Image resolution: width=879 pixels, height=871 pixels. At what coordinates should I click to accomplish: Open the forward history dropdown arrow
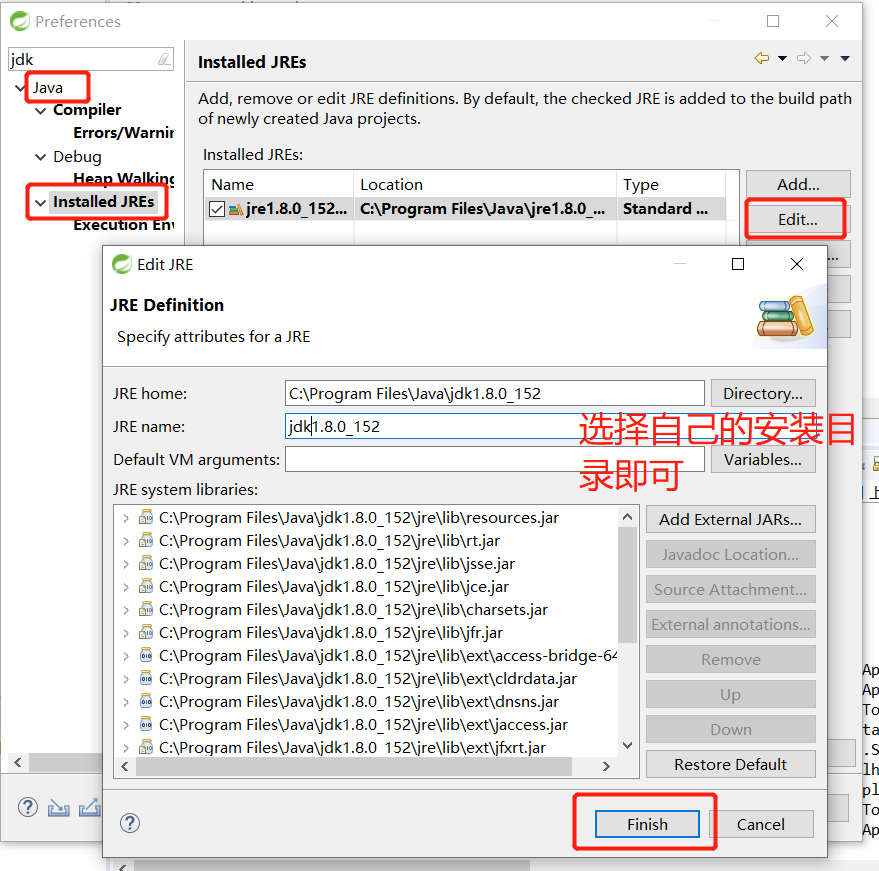[825, 58]
